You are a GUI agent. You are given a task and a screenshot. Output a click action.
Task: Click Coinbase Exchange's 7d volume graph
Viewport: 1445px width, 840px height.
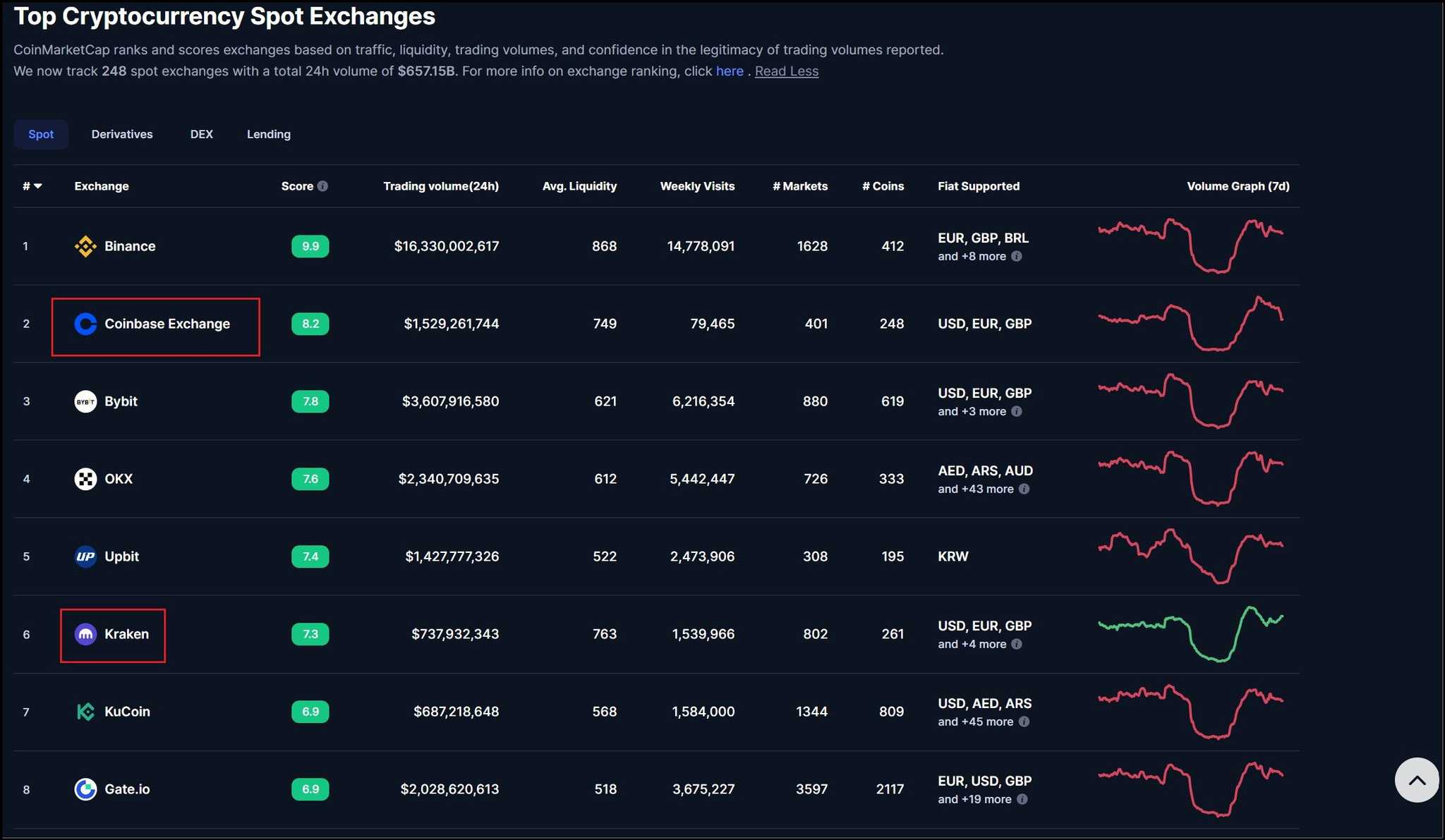point(1190,323)
